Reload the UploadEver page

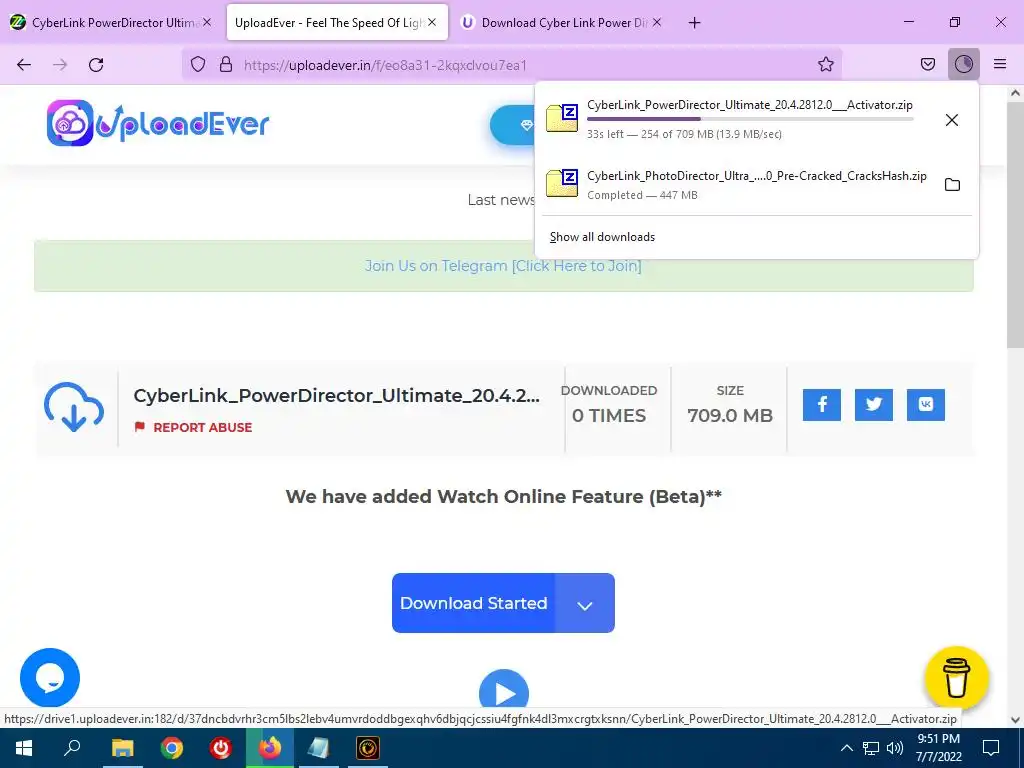96,64
